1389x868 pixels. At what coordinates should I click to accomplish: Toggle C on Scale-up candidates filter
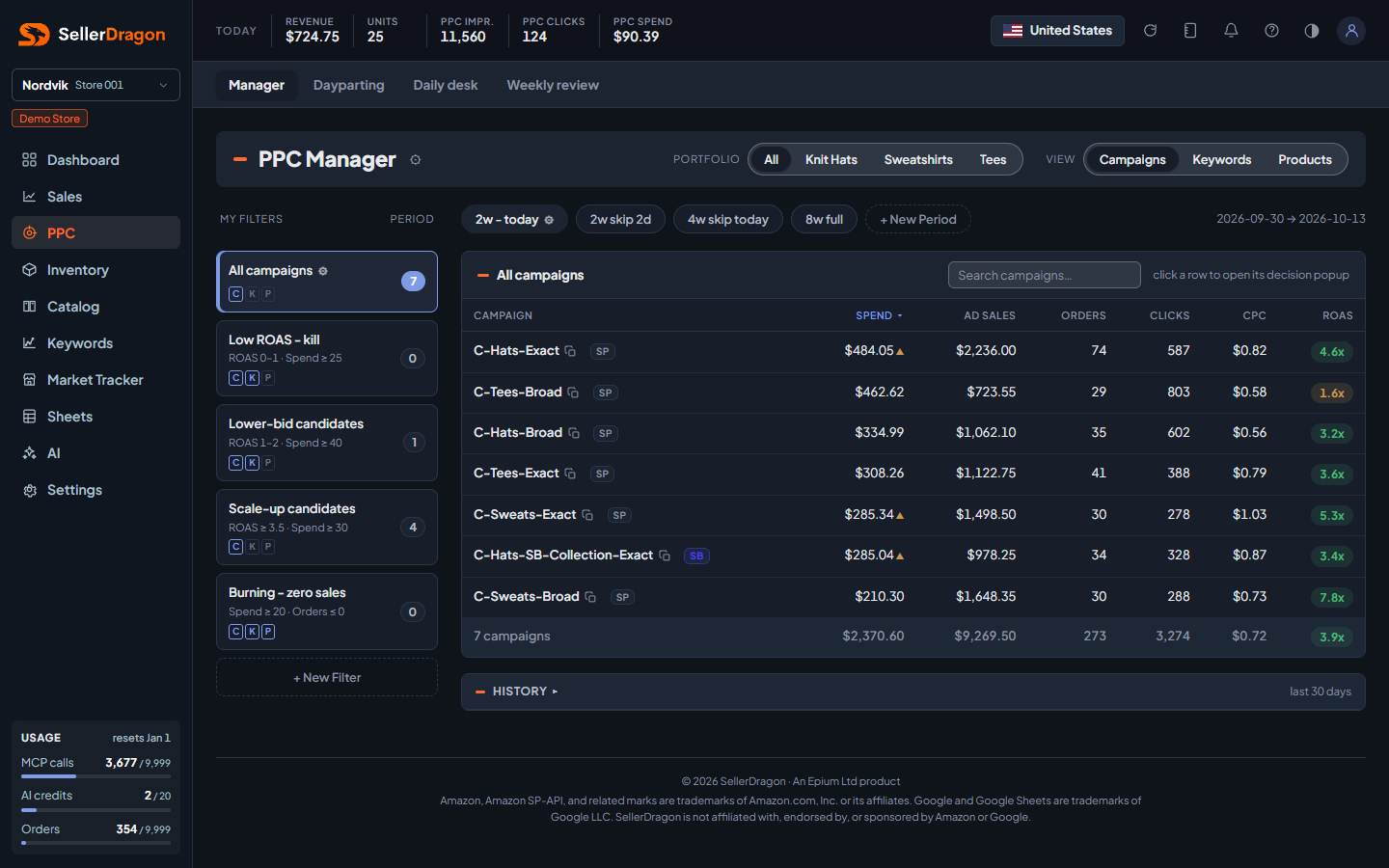click(235, 547)
